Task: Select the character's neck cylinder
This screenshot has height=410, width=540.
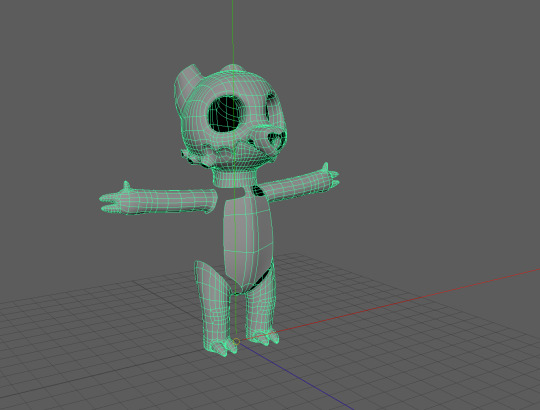Action: tap(235, 179)
